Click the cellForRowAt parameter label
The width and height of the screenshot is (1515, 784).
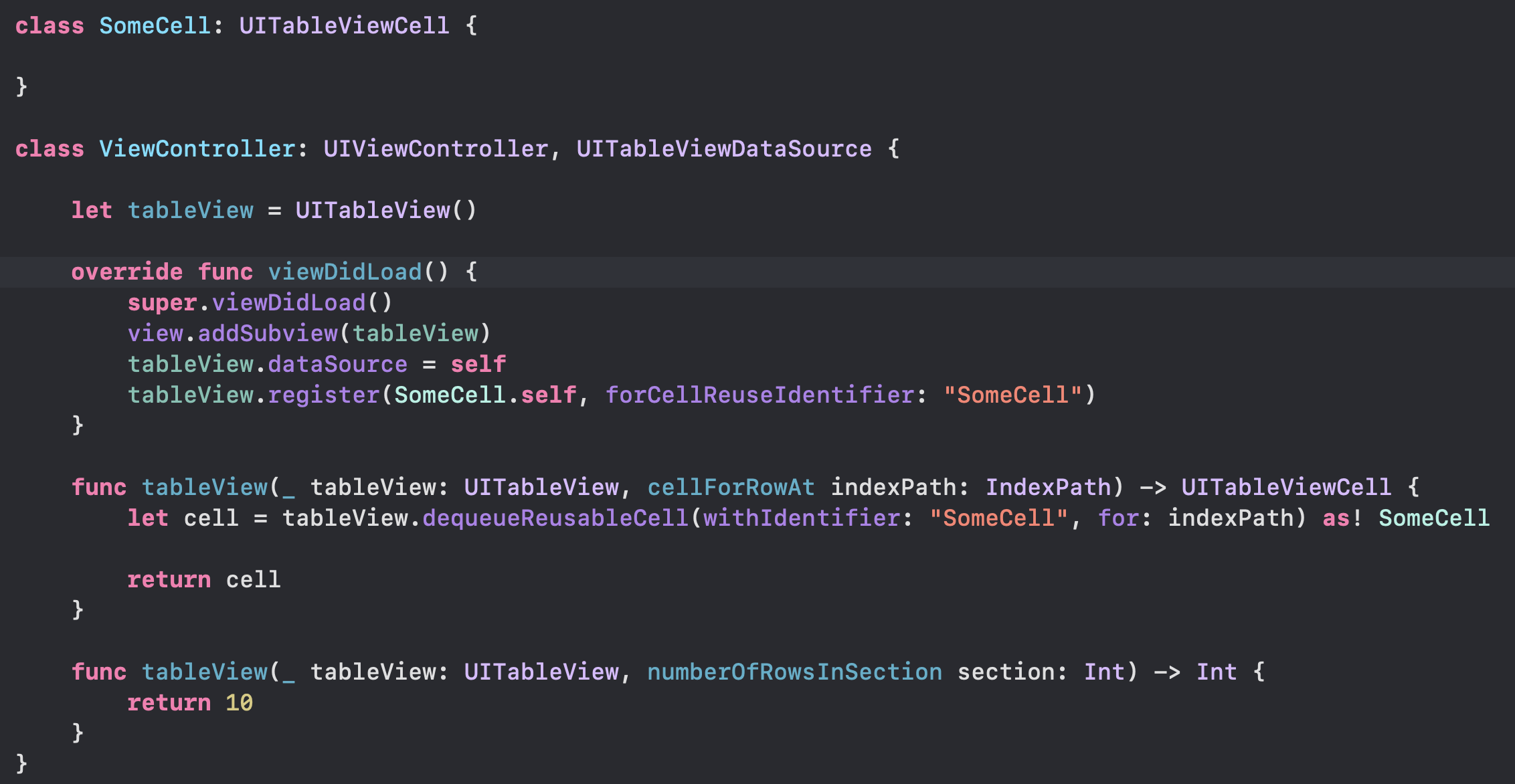(731, 488)
